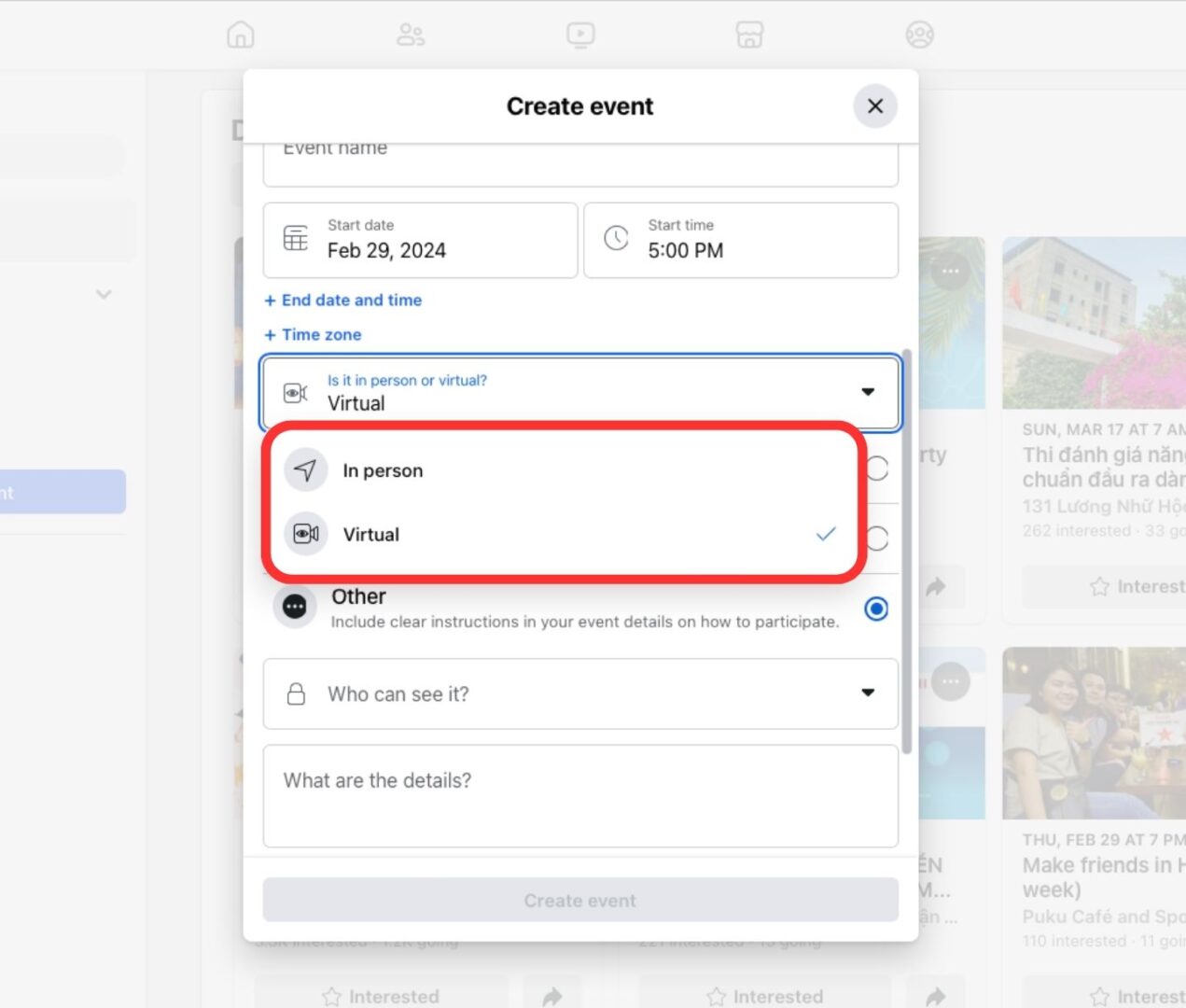Image resolution: width=1186 pixels, height=1008 pixels.
Task: Click the checkmark next to Virtual
Action: (826, 534)
